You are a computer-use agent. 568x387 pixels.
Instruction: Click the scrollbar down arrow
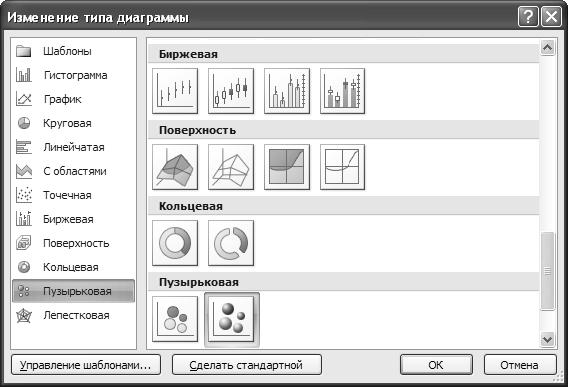(547, 340)
